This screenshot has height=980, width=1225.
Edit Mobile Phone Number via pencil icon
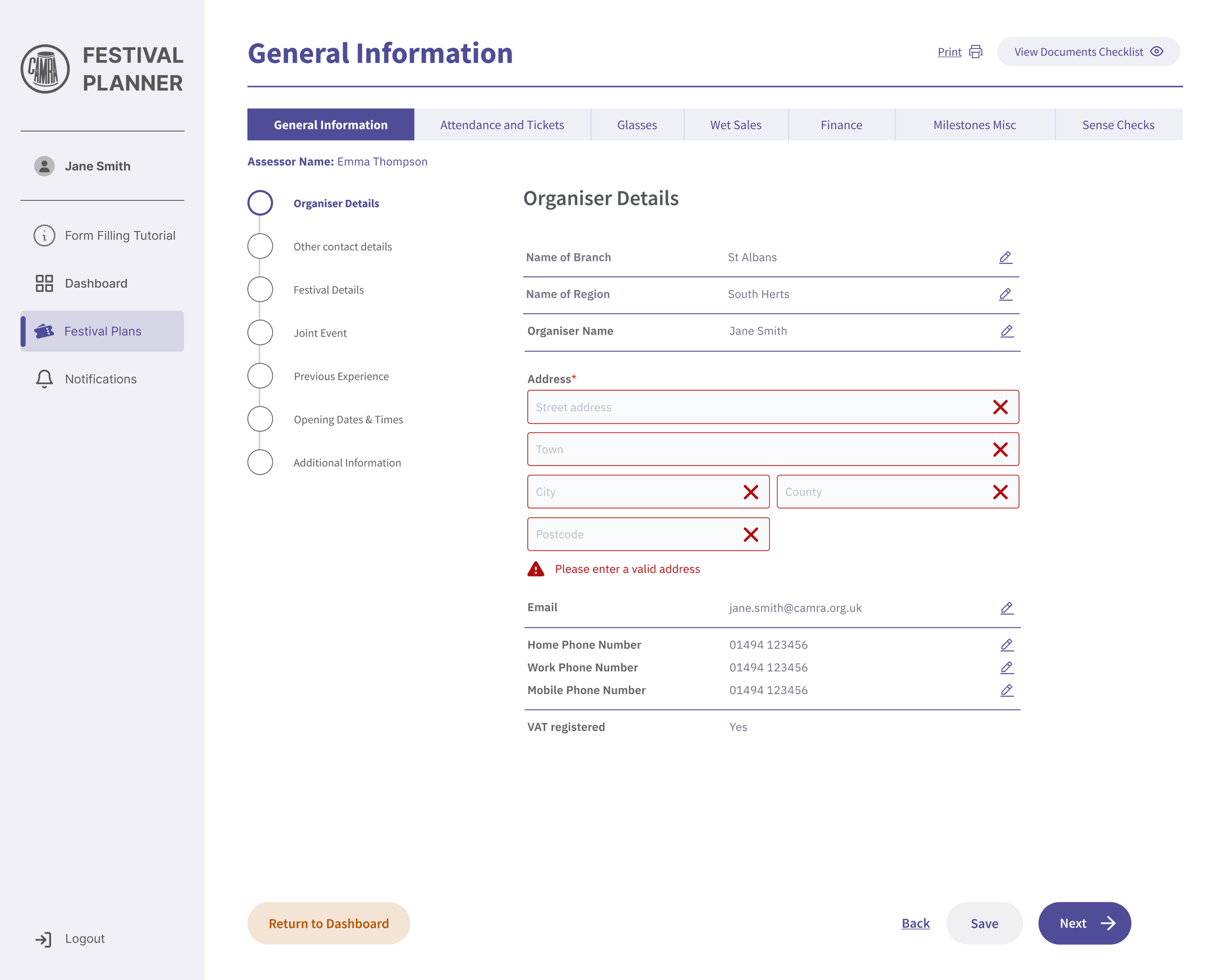click(1006, 691)
